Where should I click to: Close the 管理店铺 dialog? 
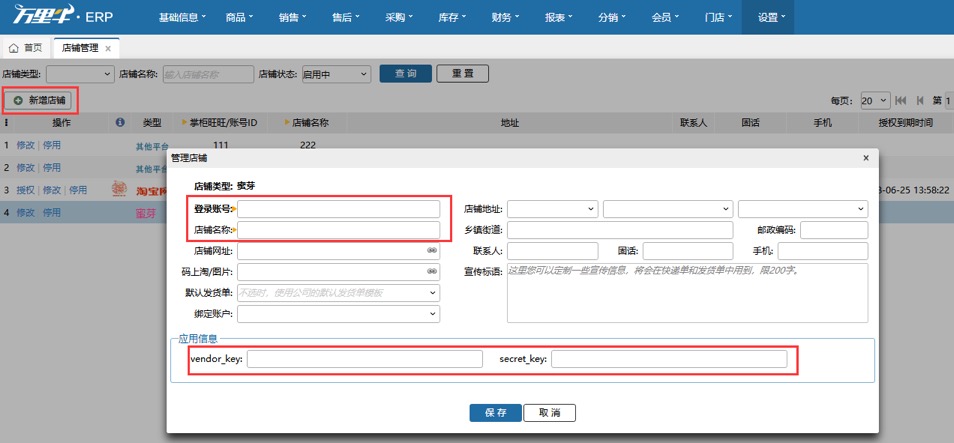(866, 158)
